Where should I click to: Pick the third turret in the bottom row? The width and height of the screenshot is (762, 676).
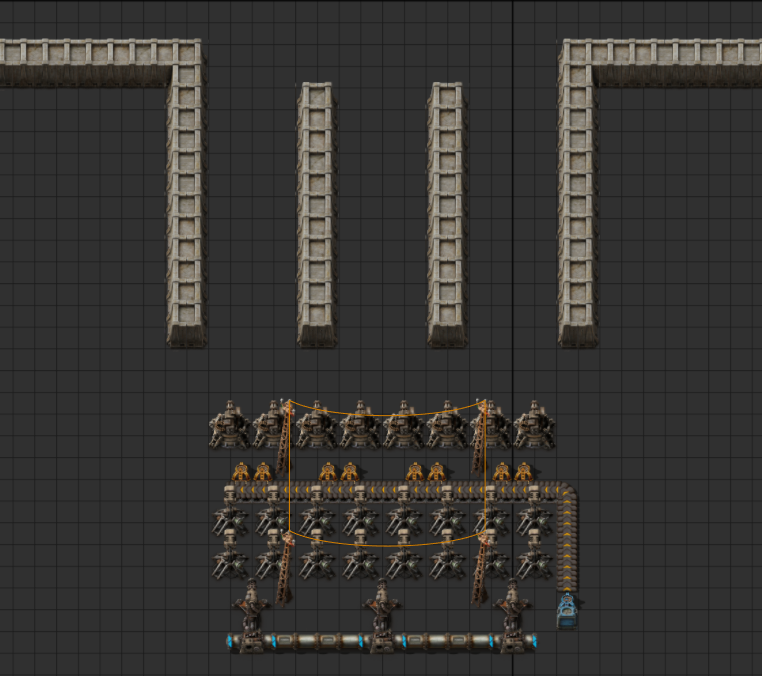(317, 564)
